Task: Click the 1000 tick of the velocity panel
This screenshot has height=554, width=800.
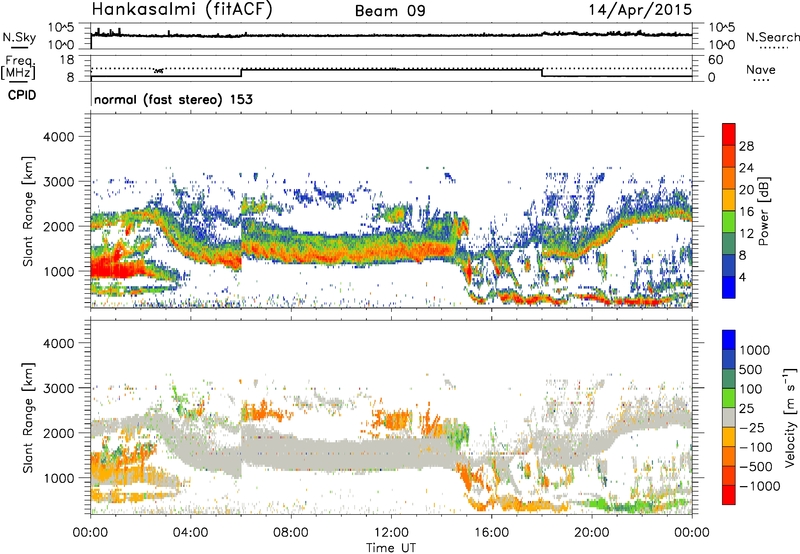Action: 58,478
